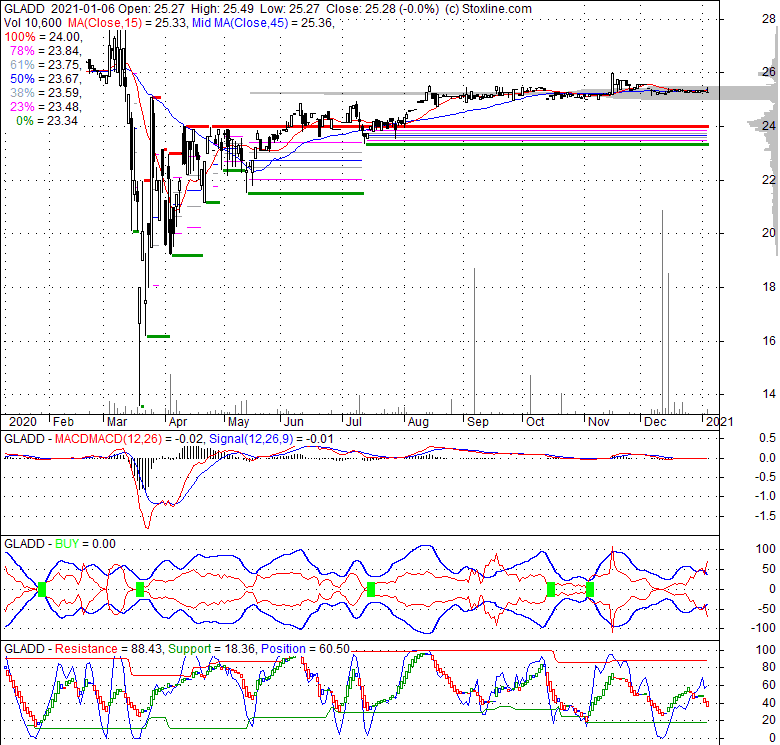Viewport: 780px width, 745px height.
Task: Click the 23% = 23.48 Fibonacci level
Action: pos(45,106)
